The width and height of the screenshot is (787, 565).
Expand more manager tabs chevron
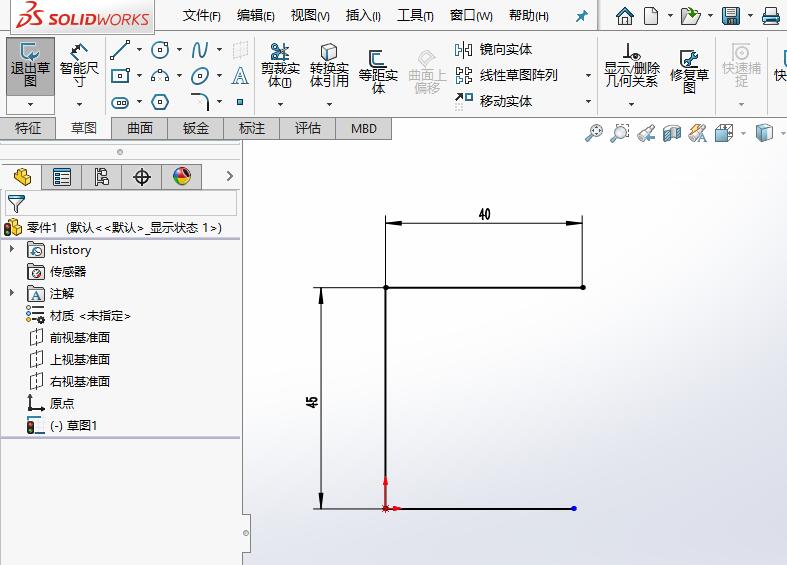point(229,176)
